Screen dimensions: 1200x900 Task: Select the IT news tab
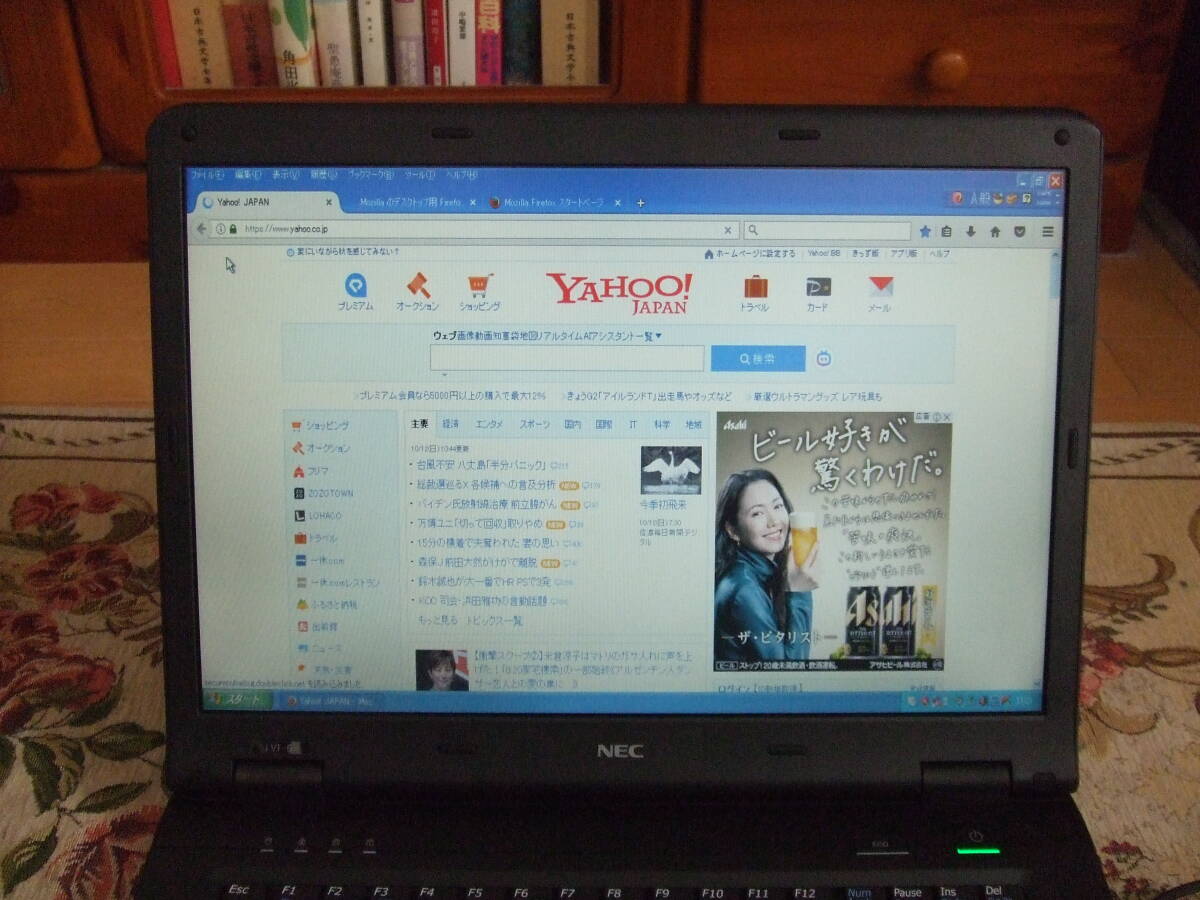coord(632,424)
